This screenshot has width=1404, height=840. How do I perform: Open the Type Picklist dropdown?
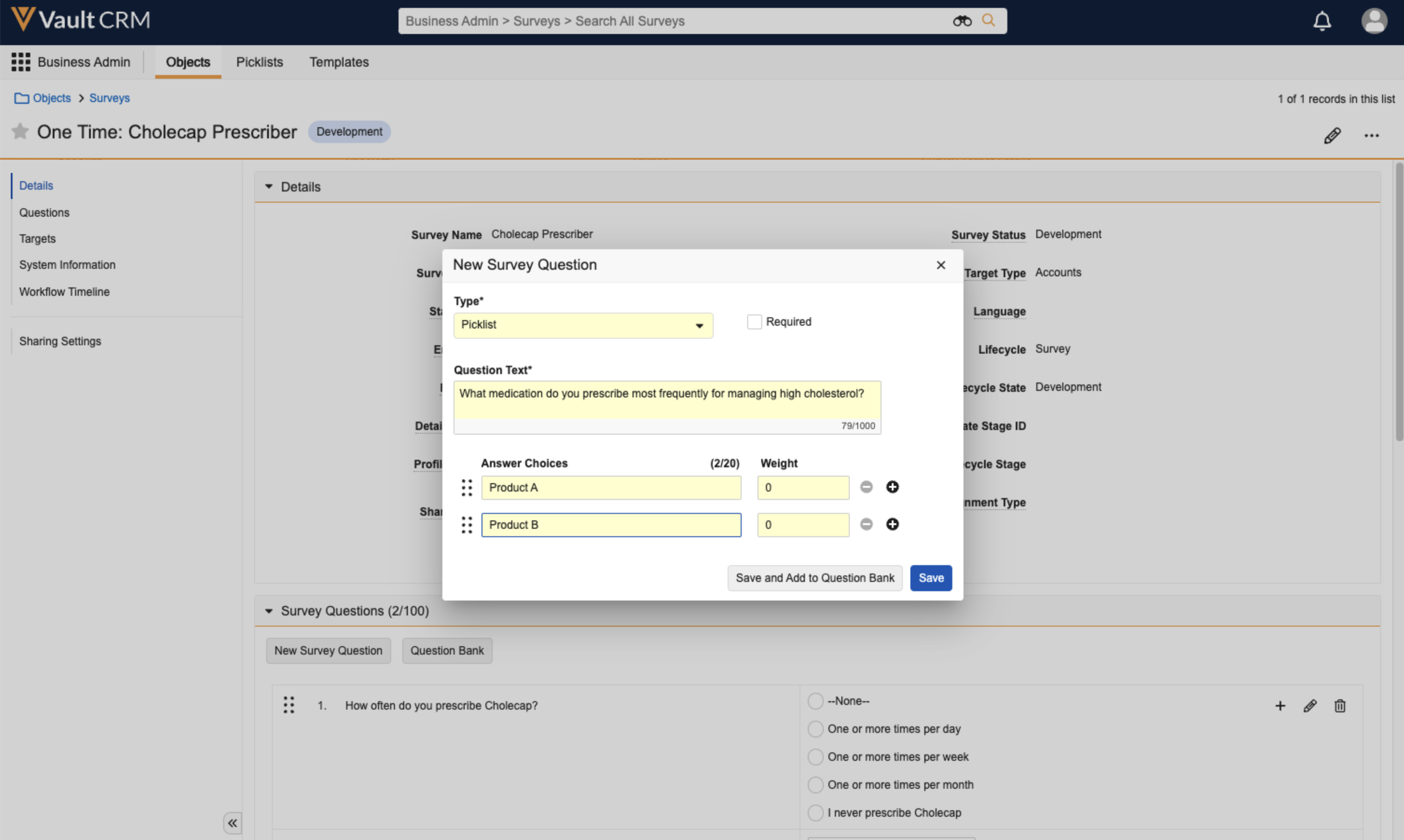[582, 325]
